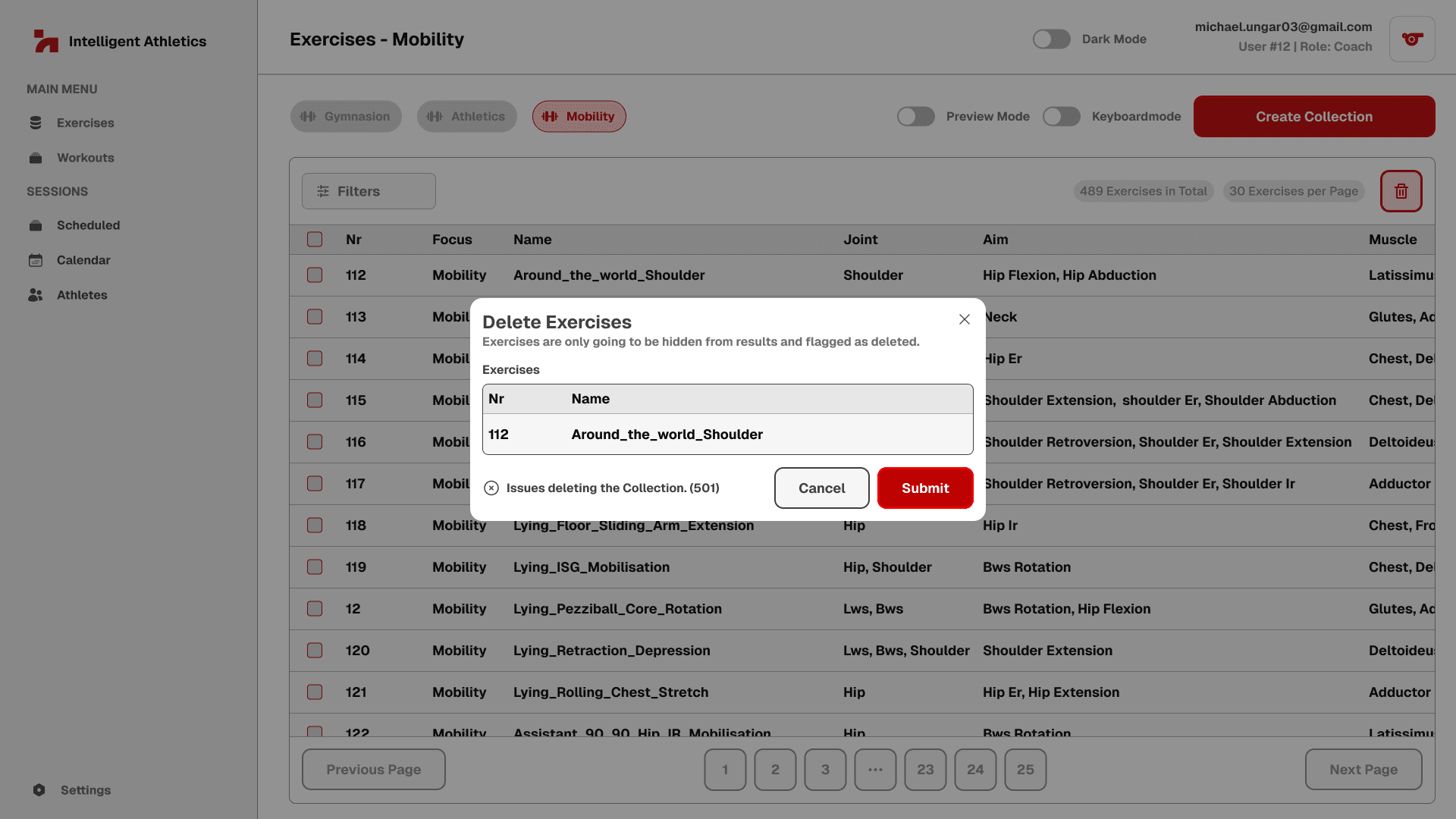This screenshot has height=819, width=1456.
Task: Open the Athletes section
Action: tap(82, 295)
